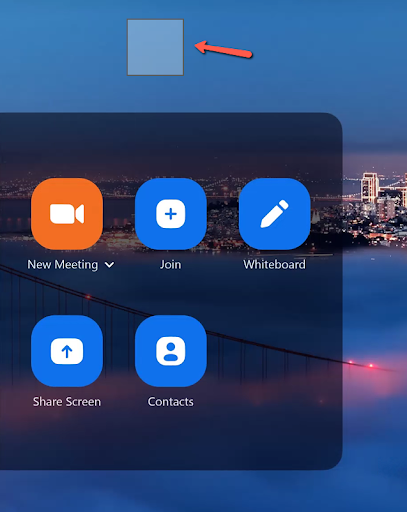Launch the Whiteboard pencil button
The height and width of the screenshot is (512, 407).
(275, 214)
